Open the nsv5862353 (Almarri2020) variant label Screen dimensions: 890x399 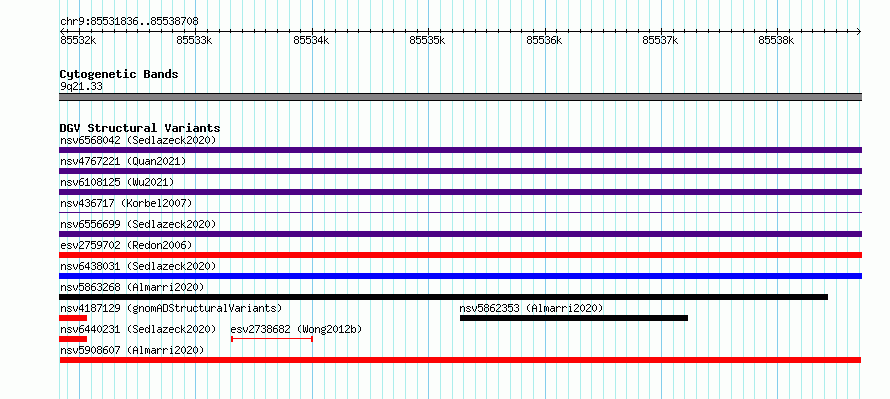[x=531, y=308]
